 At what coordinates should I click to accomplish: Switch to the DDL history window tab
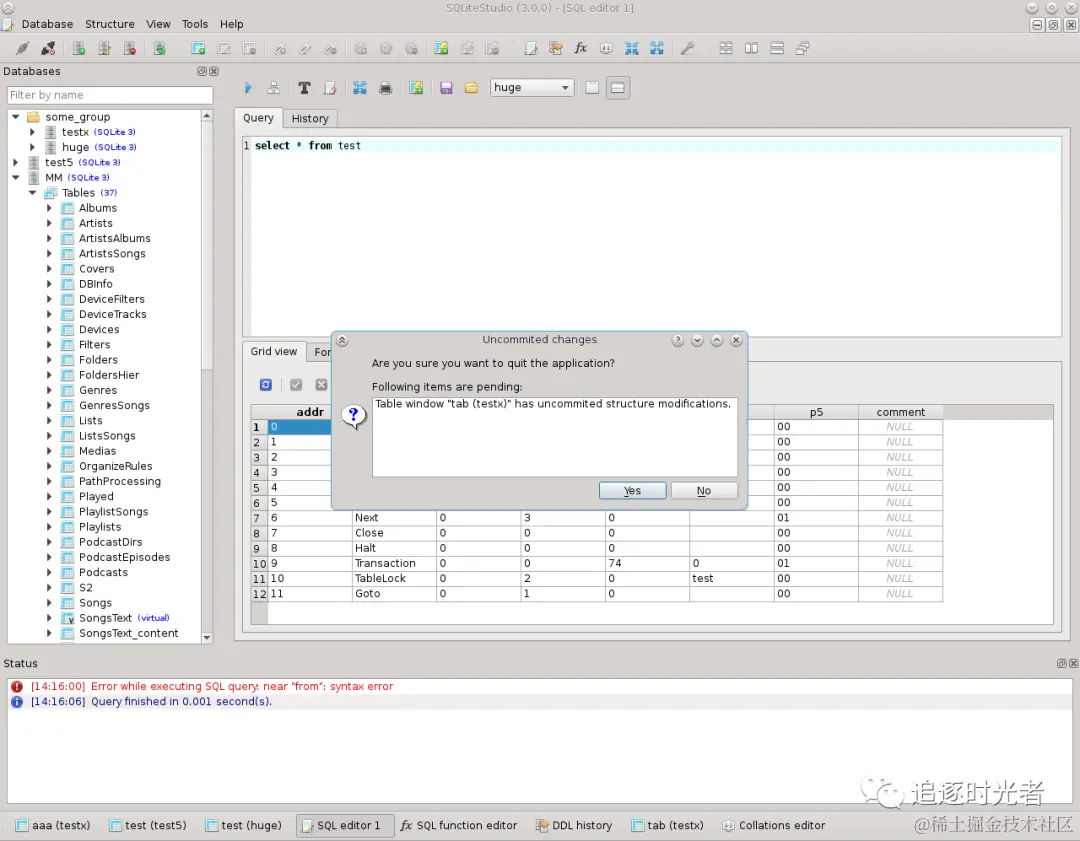pyautogui.click(x=574, y=825)
